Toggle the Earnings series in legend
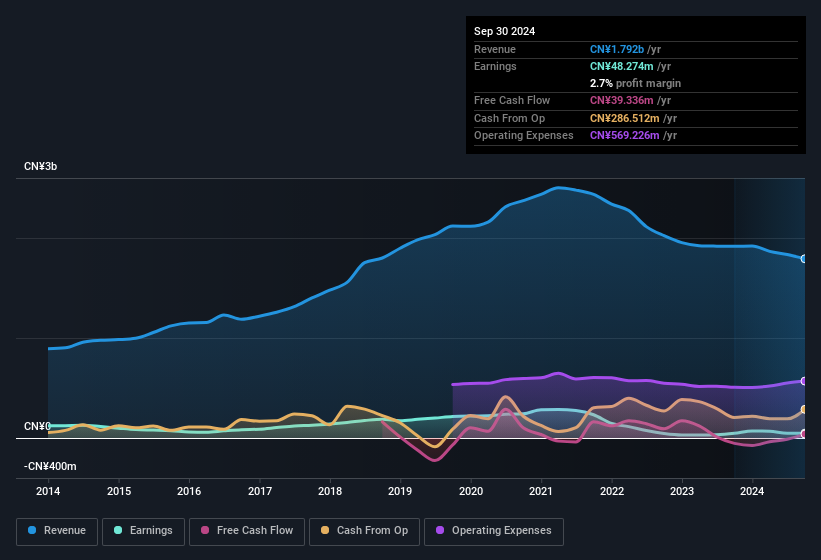 144,531
